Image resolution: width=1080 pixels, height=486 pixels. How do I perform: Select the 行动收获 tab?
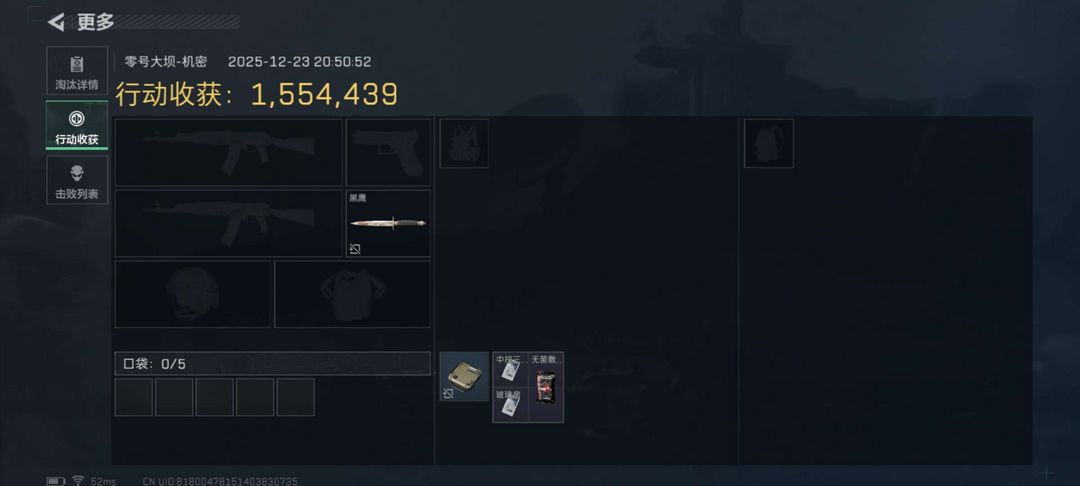pyautogui.click(x=77, y=125)
